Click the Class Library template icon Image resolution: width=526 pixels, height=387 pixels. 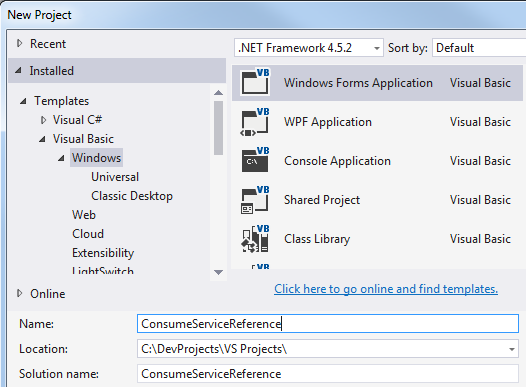(x=255, y=238)
